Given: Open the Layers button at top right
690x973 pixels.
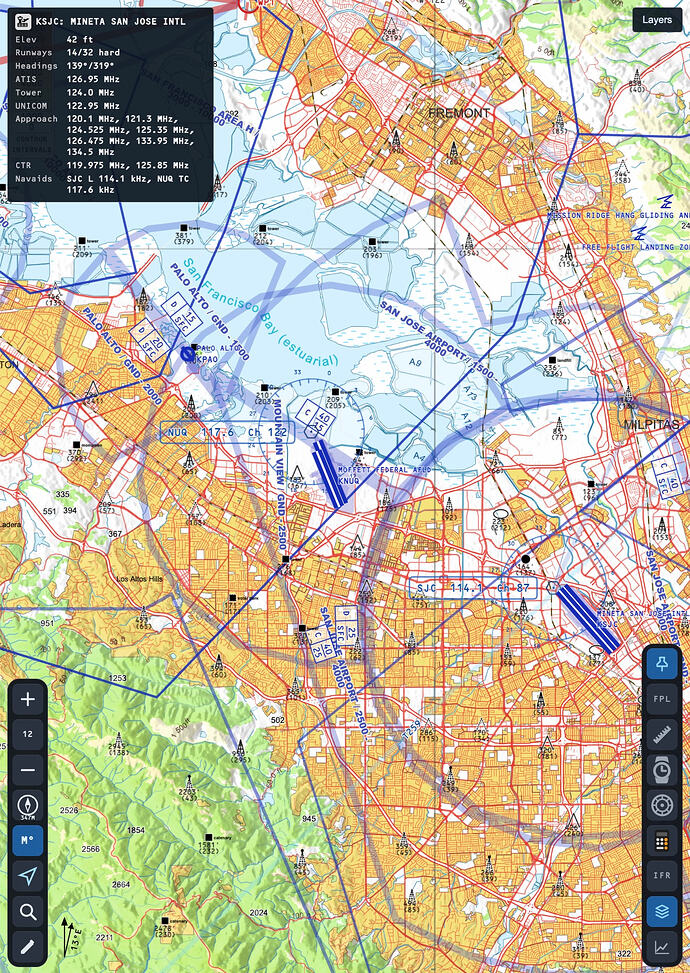Looking at the screenshot, I should click(657, 20).
